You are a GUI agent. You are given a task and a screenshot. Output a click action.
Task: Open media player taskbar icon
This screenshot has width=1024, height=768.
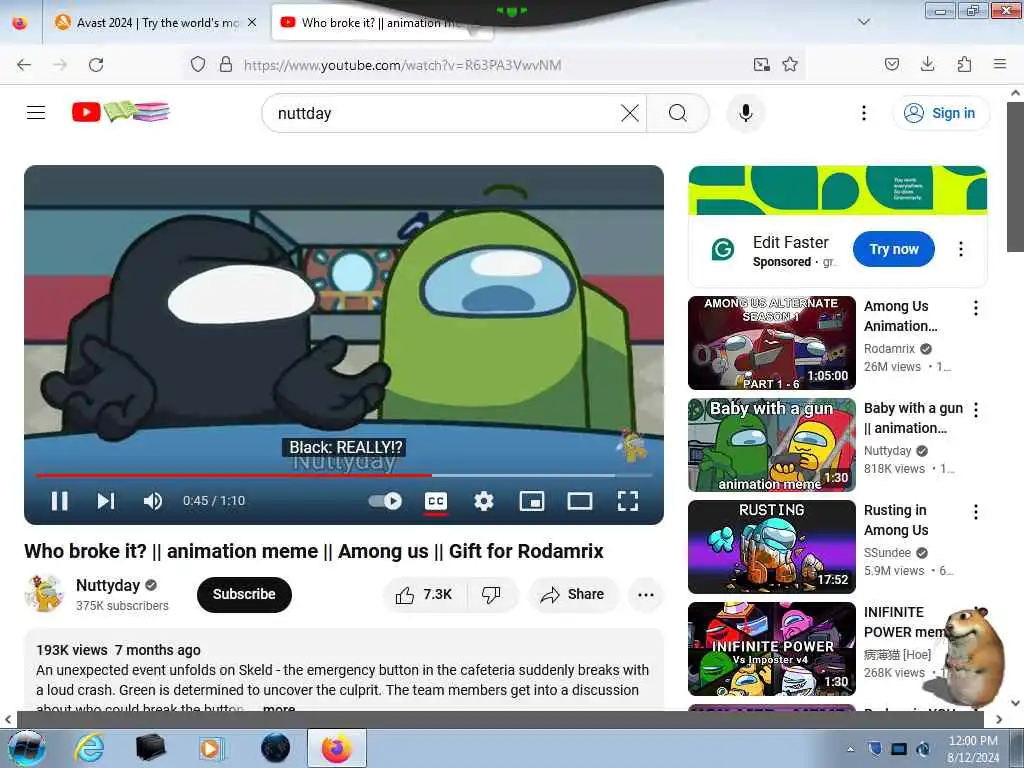(210, 748)
